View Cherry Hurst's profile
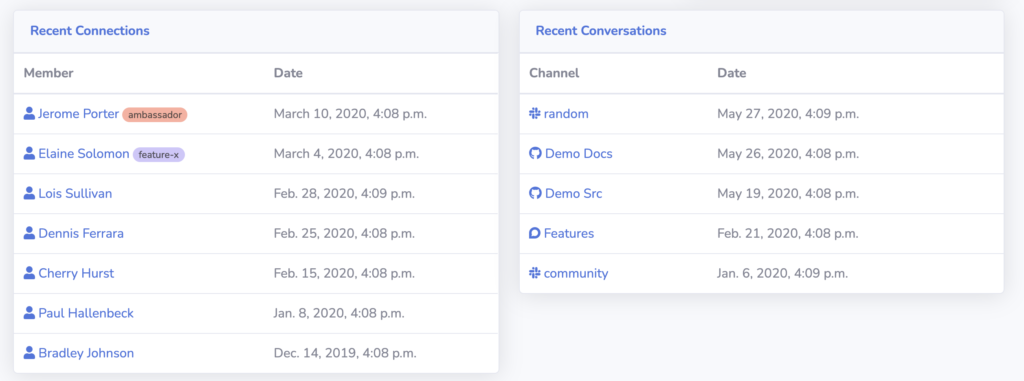Viewport: 1024px width, 381px height. click(76, 273)
